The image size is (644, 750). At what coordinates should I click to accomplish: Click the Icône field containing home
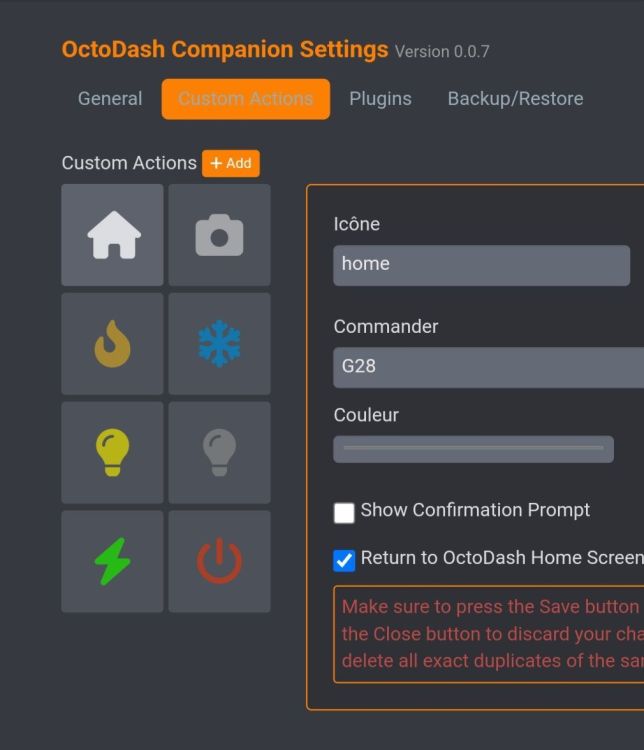pos(481,265)
